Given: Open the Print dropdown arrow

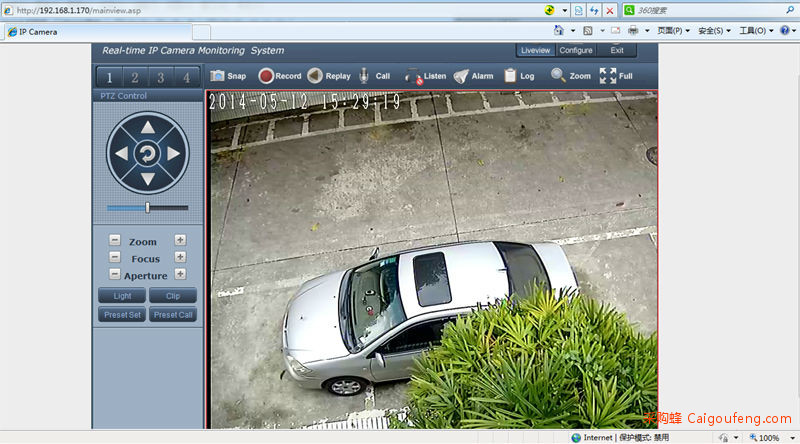Looking at the screenshot, I should coord(647,31).
